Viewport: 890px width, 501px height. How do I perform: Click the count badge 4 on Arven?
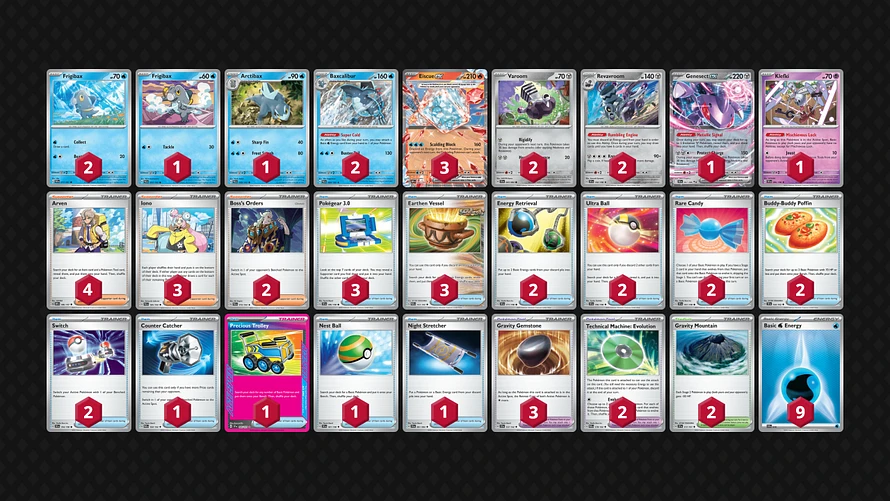tap(88, 290)
